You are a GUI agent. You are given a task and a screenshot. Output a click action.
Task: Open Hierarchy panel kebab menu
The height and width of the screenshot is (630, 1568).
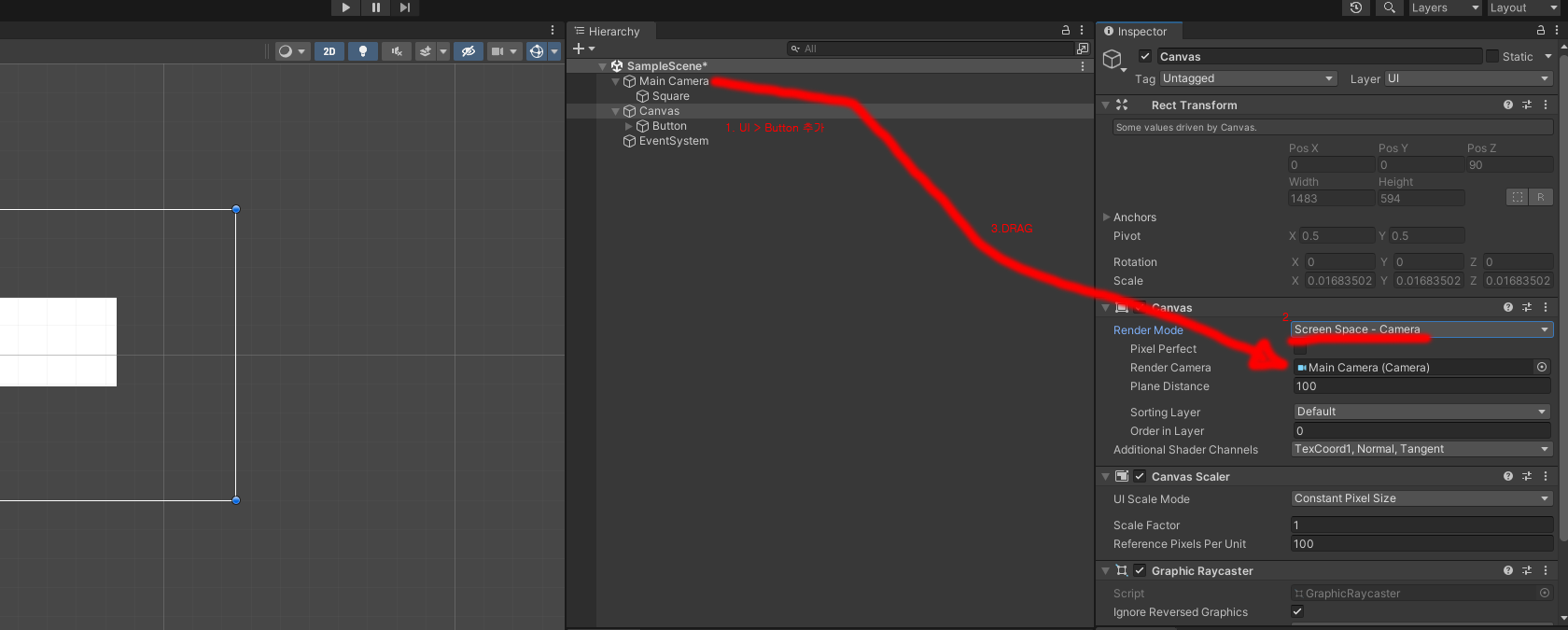point(1082,30)
